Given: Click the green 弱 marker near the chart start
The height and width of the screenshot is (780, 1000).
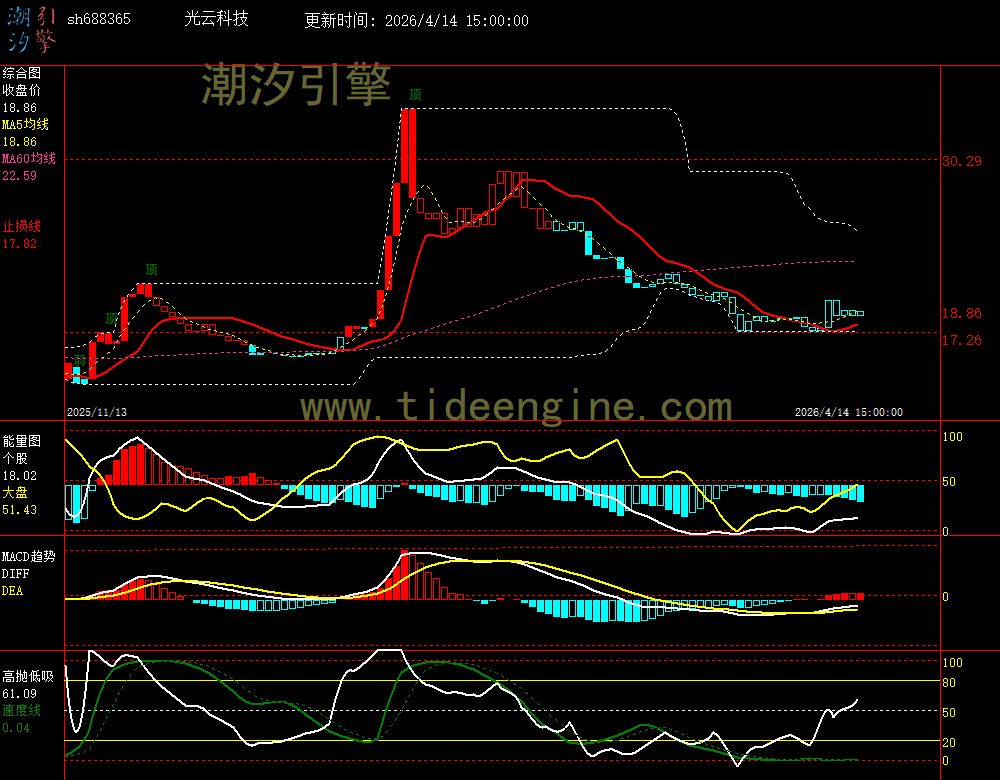Looking at the screenshot, I should 79,359.
